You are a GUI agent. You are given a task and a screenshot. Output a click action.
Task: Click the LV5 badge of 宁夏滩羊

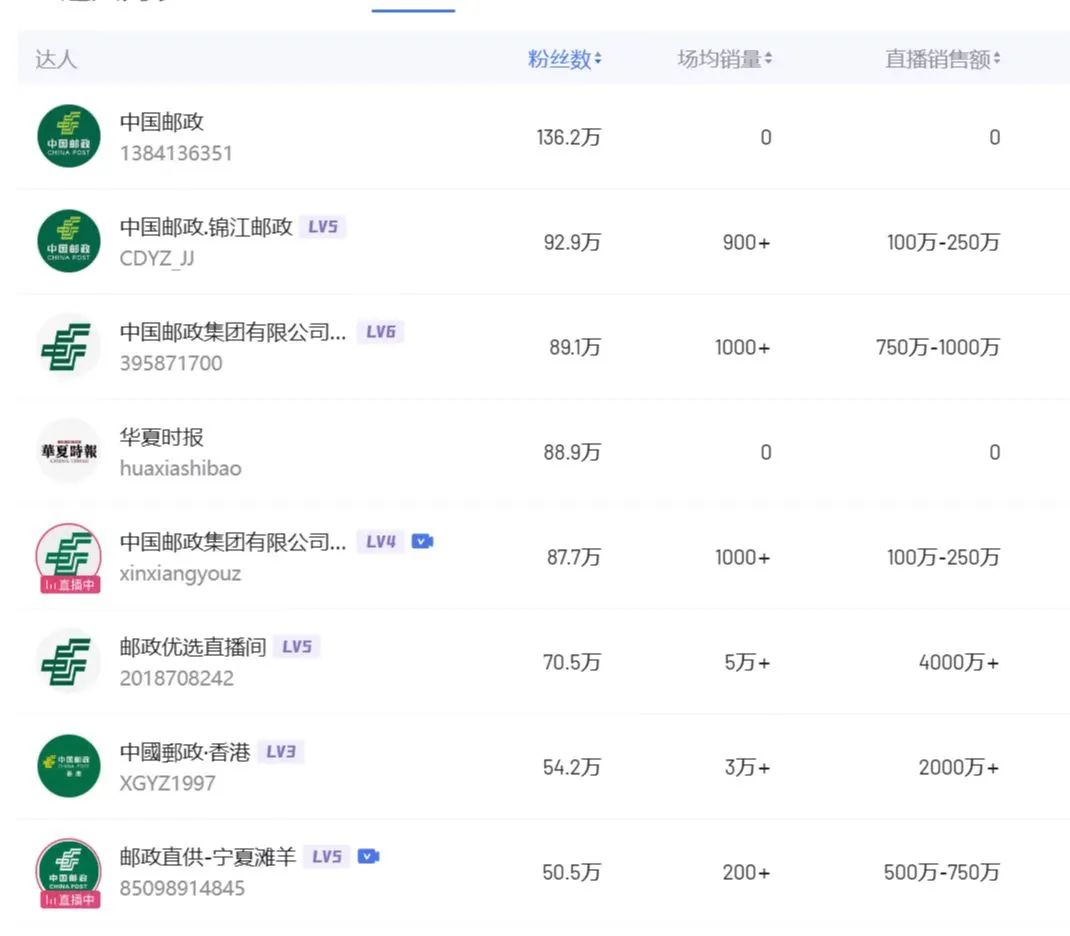[x=327, y=857]
